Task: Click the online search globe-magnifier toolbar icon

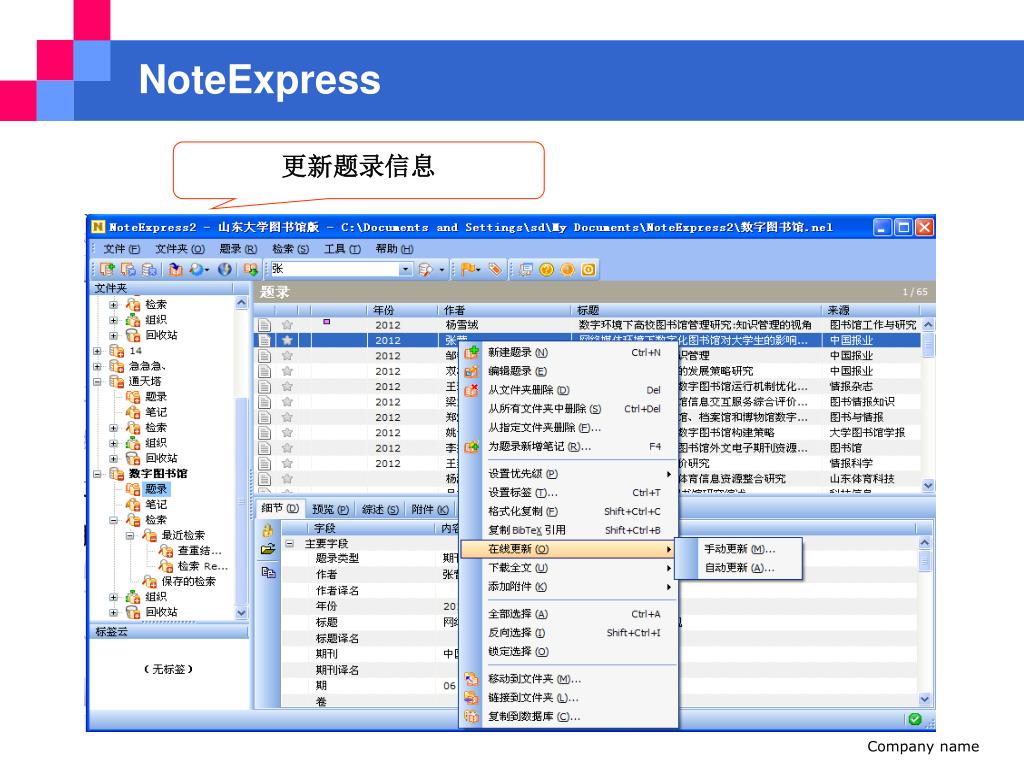Action: coord(196,269)
